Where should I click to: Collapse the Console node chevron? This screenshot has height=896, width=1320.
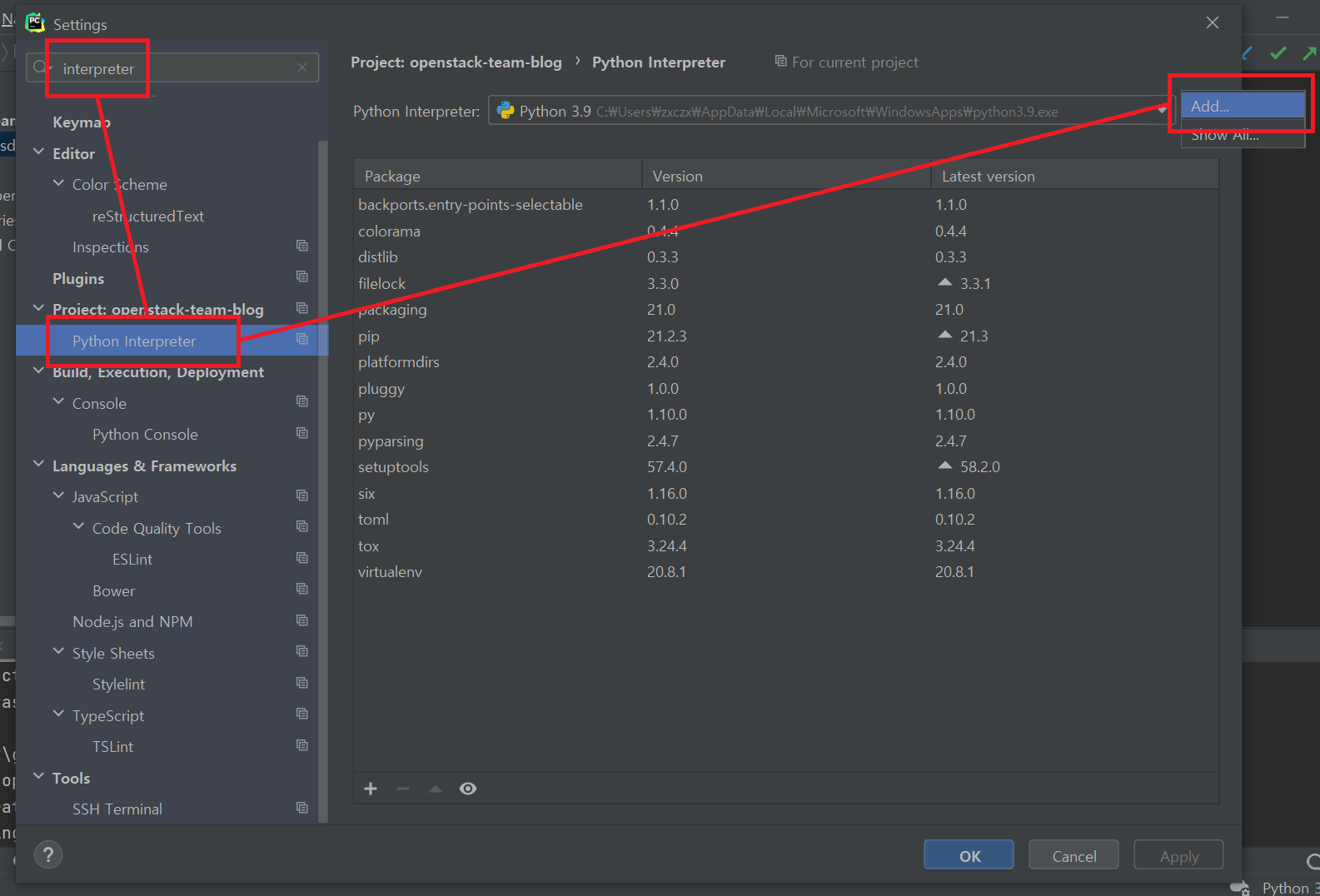click(x=58, y=401)
